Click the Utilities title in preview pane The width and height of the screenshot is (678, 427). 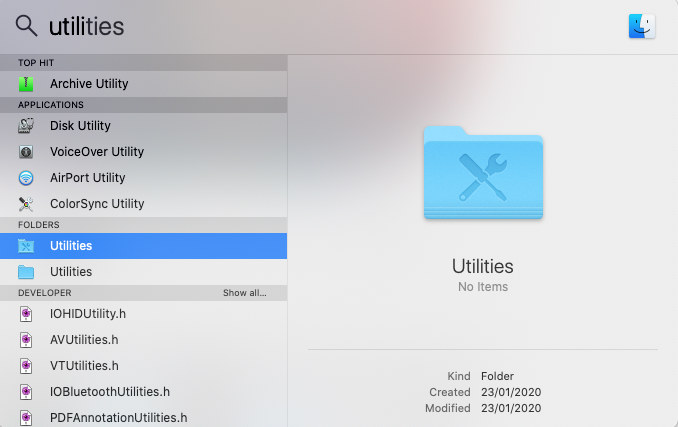tap(482, 266)
